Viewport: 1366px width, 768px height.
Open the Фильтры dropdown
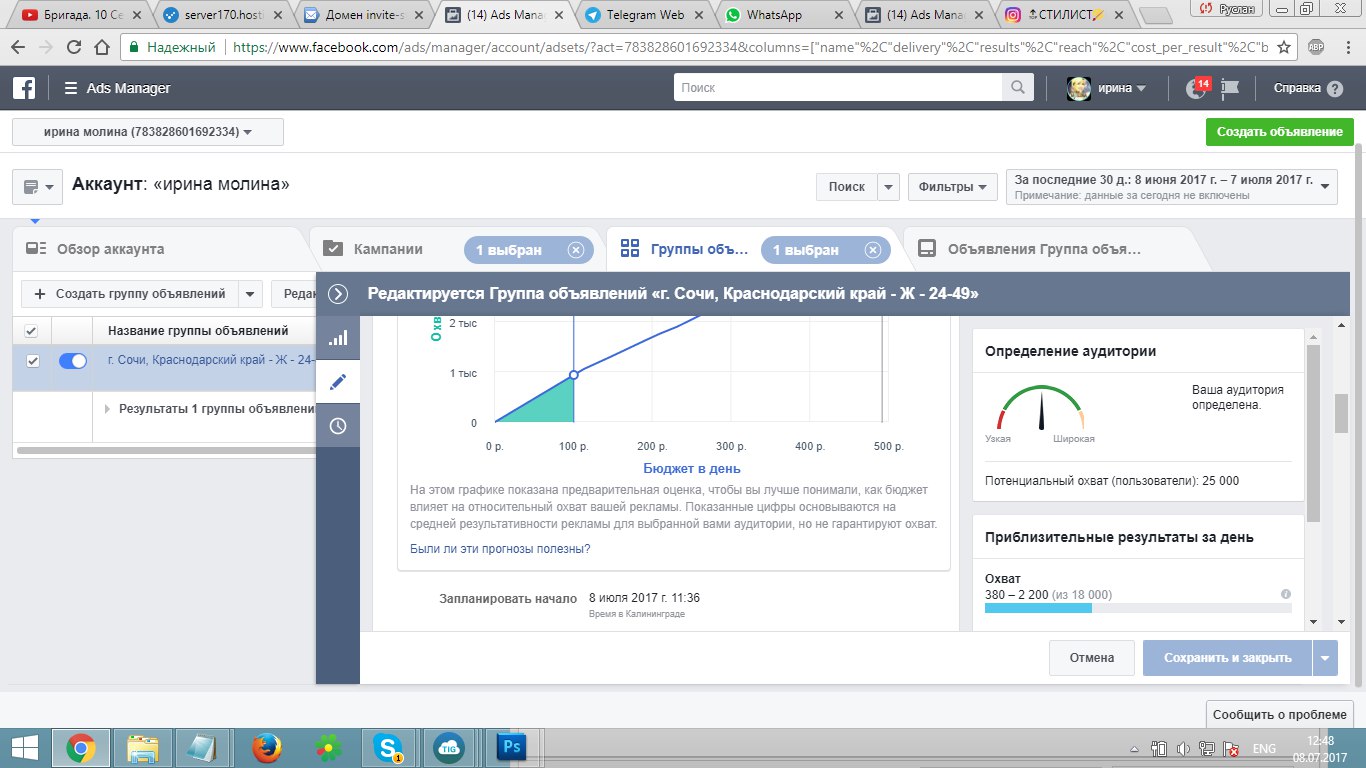[953, 187]
